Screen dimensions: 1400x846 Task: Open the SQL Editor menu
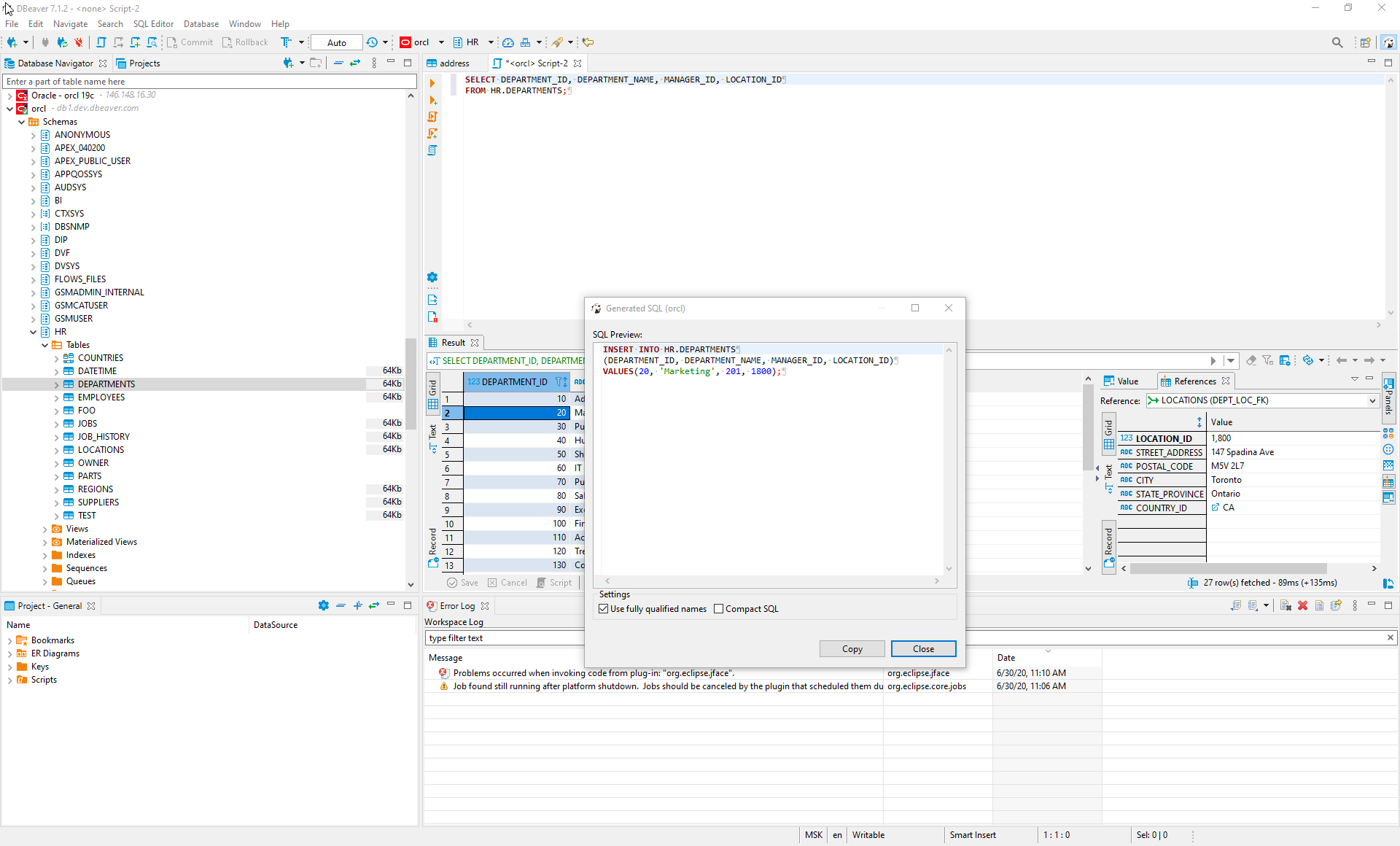(153, 23)
